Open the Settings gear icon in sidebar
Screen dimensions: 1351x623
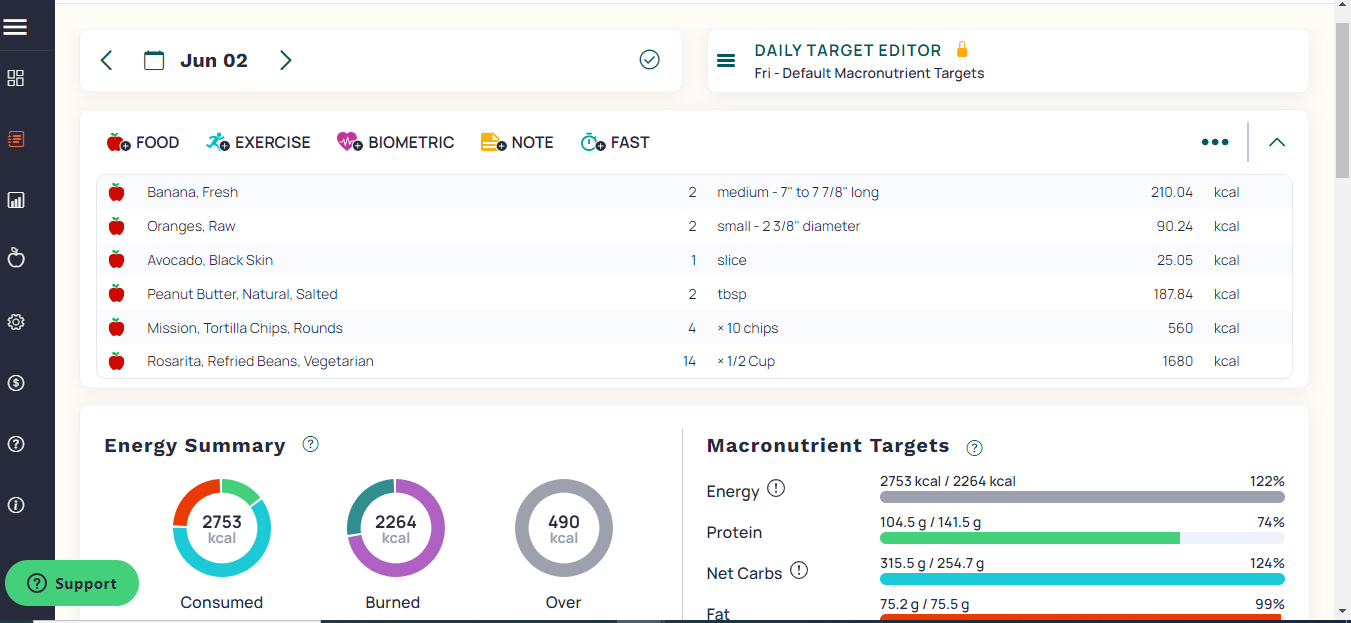point(16,322)
